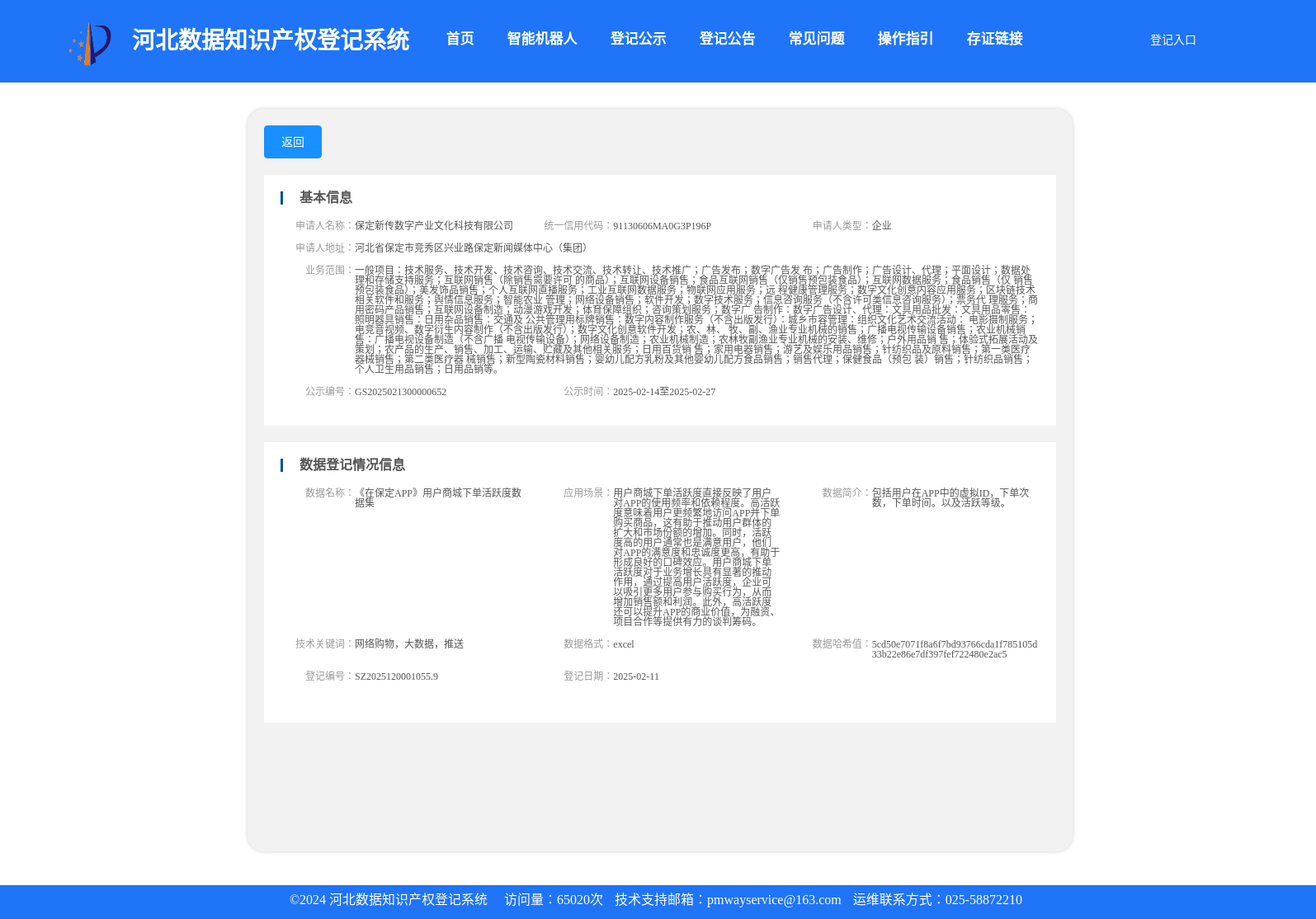Go to 登记公示 page
Screen dimensions: 1316x919
click(638, 39)
